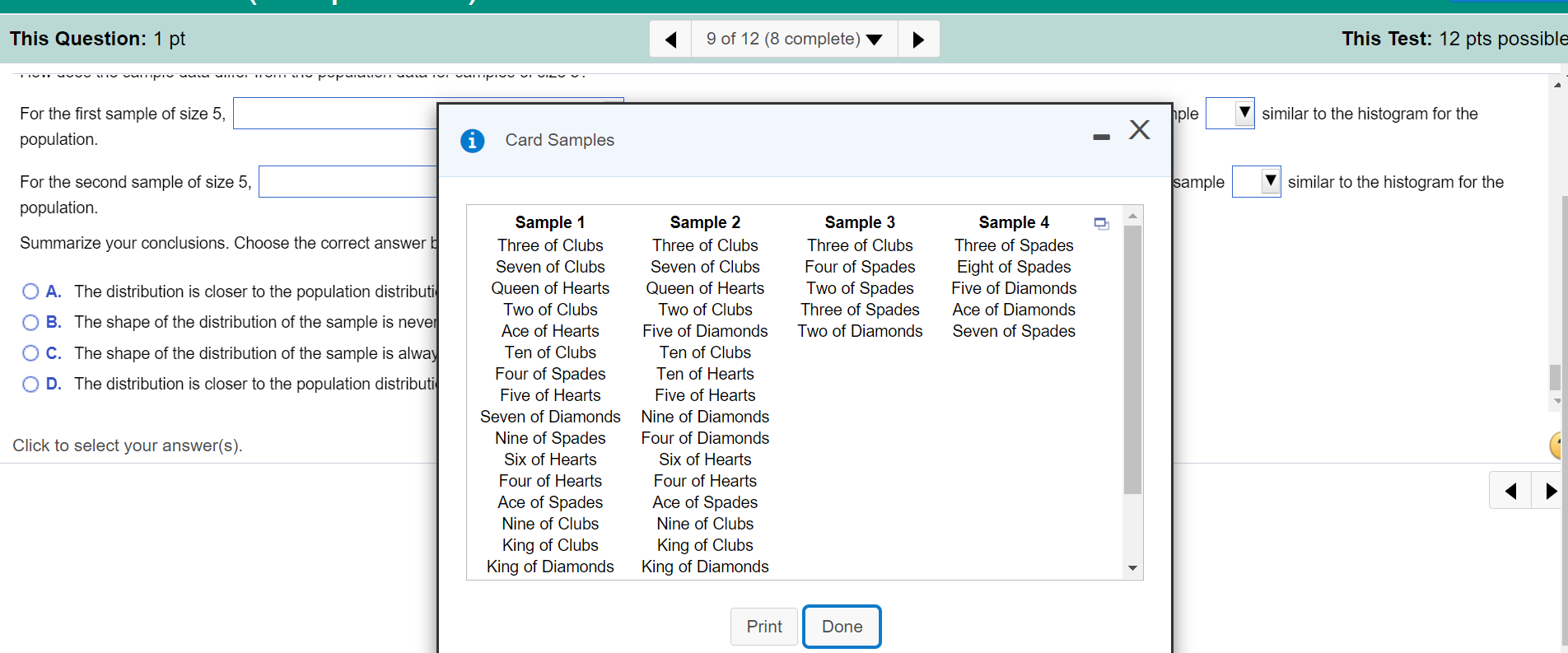Click the sample list scrollbar down arrow

click(1132, 568)
